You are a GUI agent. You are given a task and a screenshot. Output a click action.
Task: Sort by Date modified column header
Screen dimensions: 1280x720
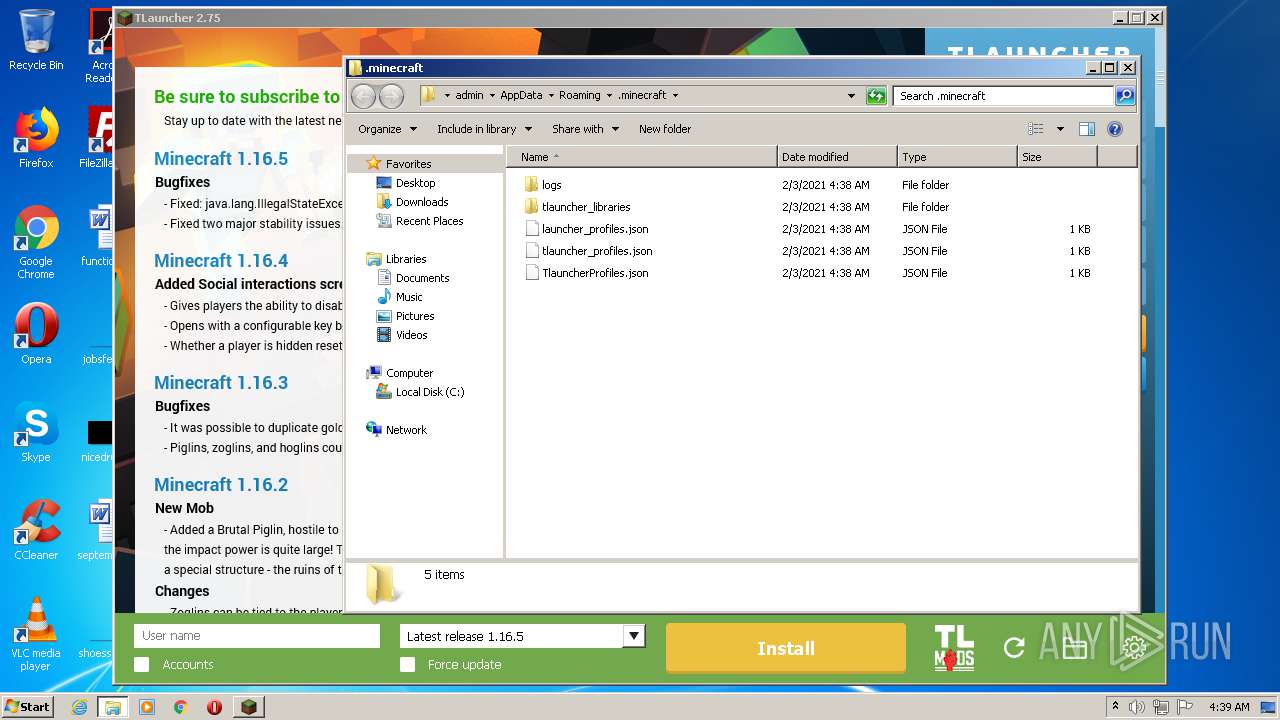(837, 157)
